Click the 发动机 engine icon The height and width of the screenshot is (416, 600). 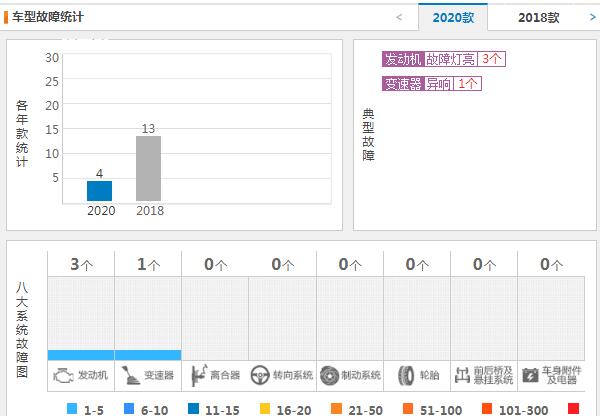(x=64, y=375)
